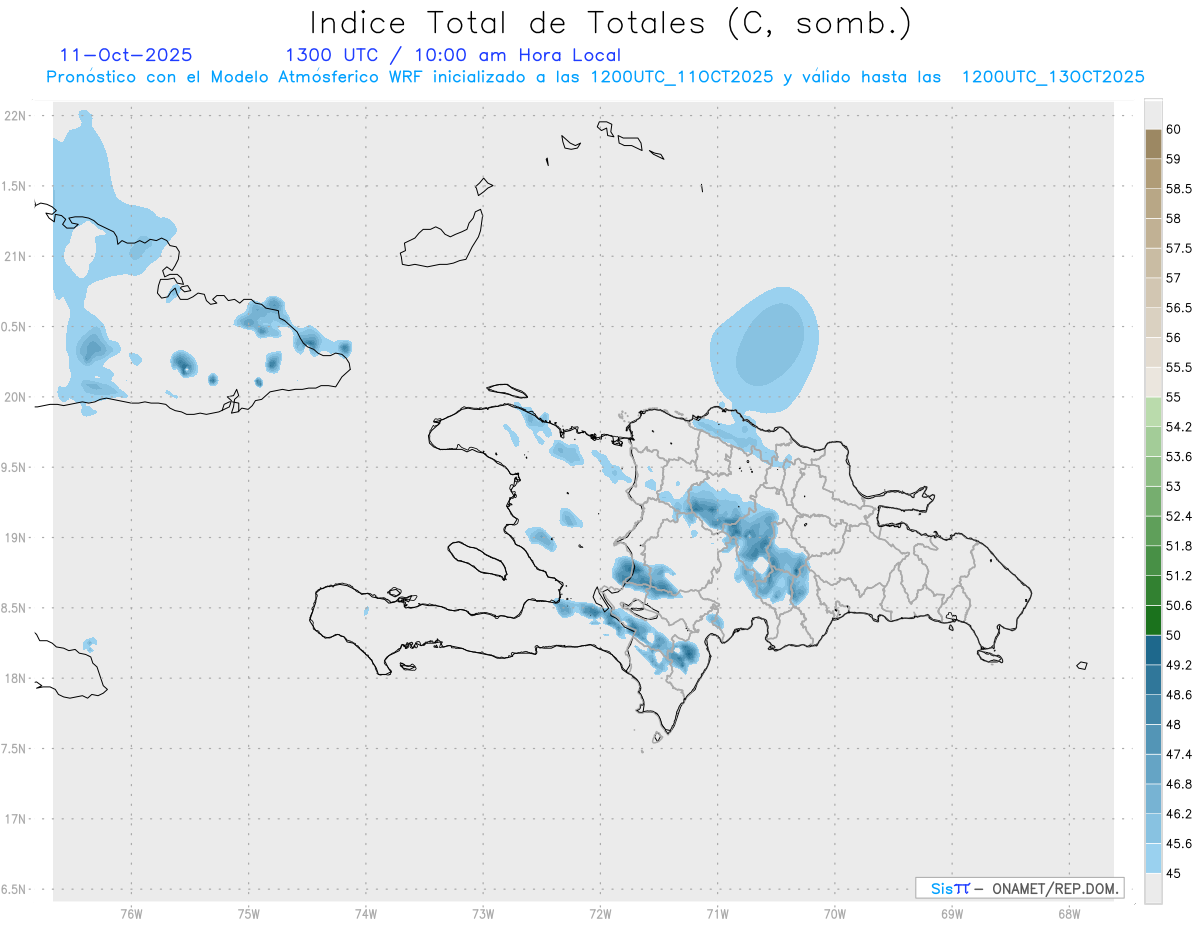Screen dimensions: 1200x927
Task: Pick the darkest brown swatch between 59 and 60
Action: [x=1153, y=144]
